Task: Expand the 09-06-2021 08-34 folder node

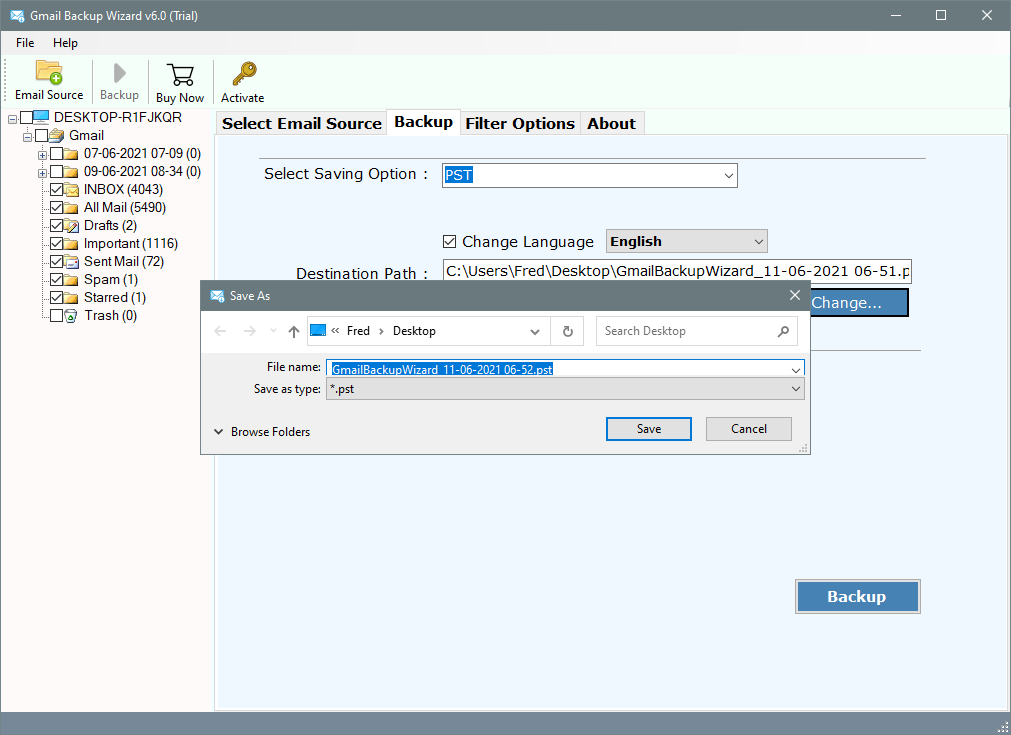Action: (x=42, y=173)
